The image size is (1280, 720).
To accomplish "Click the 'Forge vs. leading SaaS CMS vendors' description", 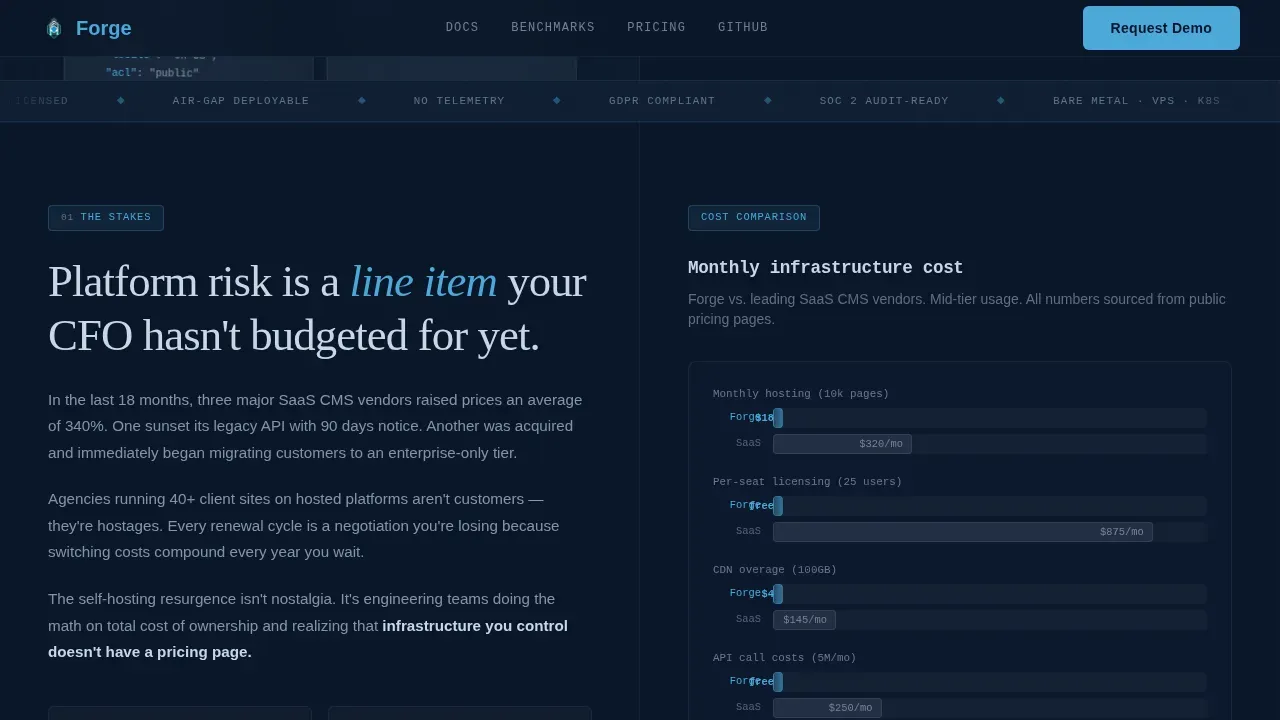I will (x=957, y=309).
